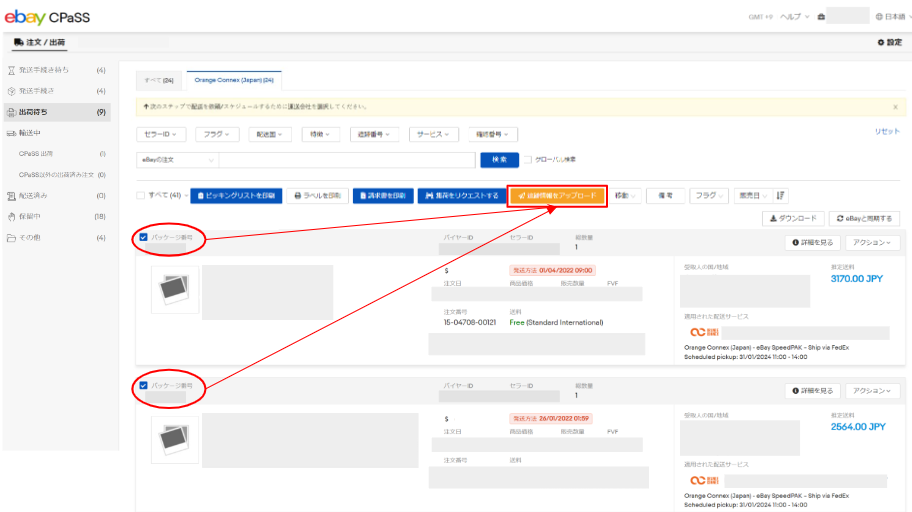Click the truck icon next to 輸送中

(11, 133)
